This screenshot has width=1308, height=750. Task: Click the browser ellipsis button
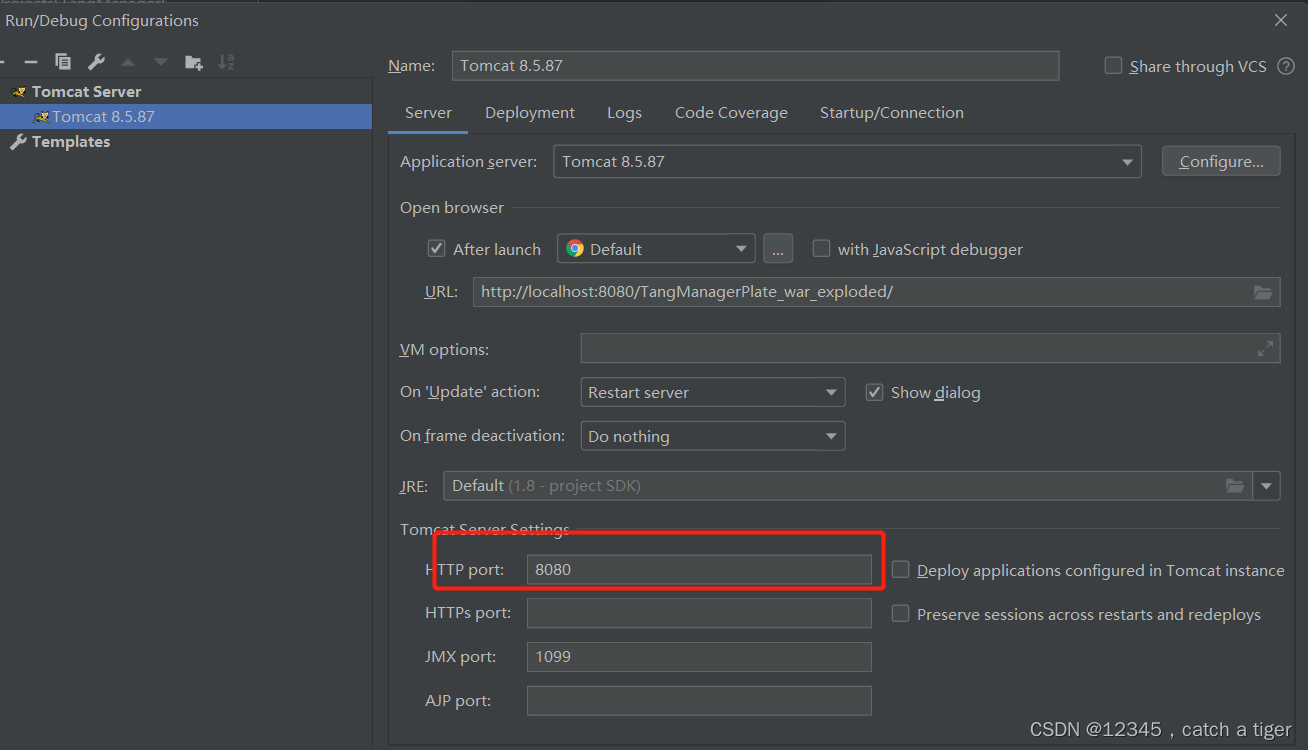[778, 249]
